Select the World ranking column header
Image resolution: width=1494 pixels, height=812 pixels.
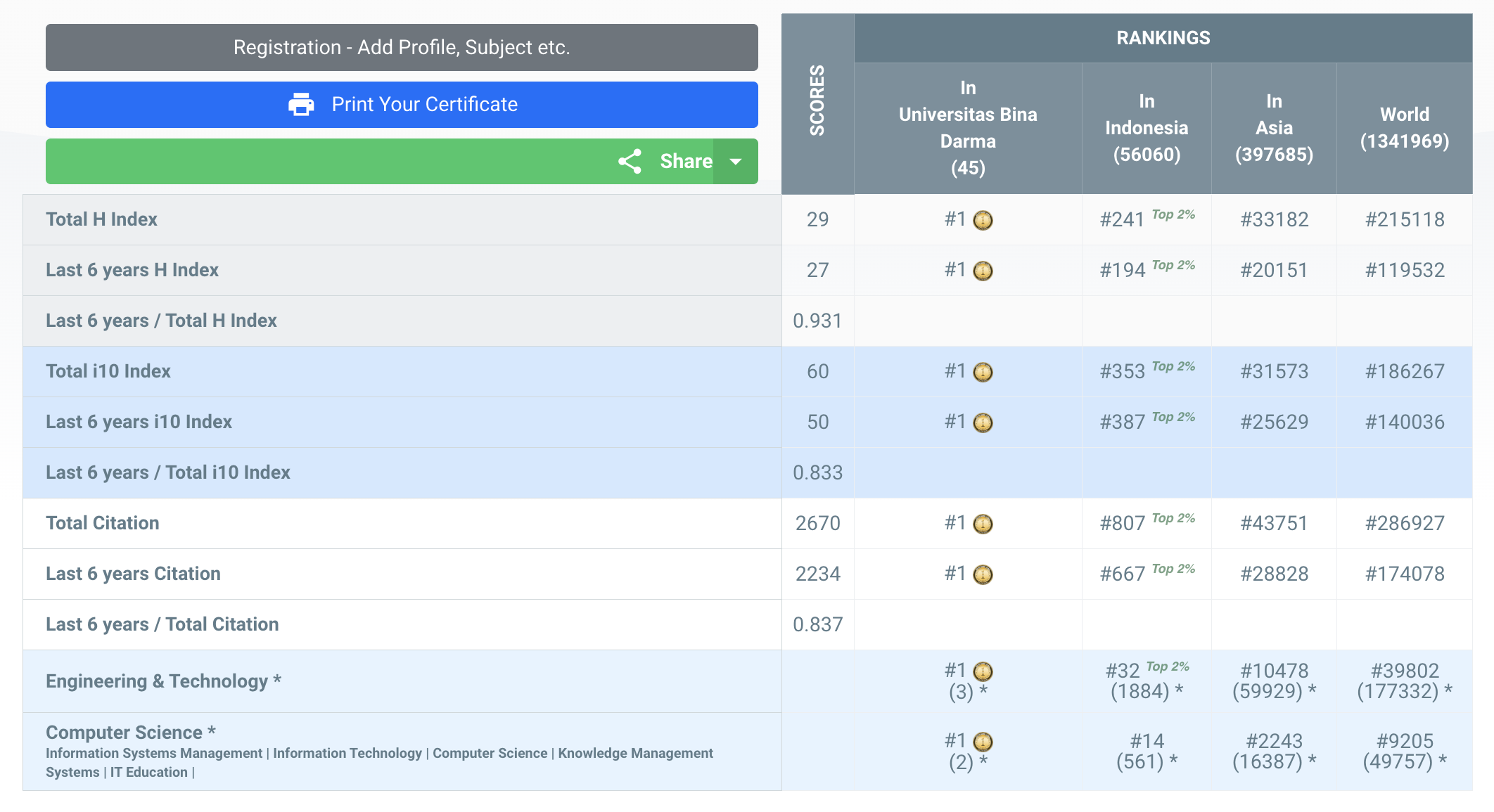pyautogui.click(x=1404, y=128)
